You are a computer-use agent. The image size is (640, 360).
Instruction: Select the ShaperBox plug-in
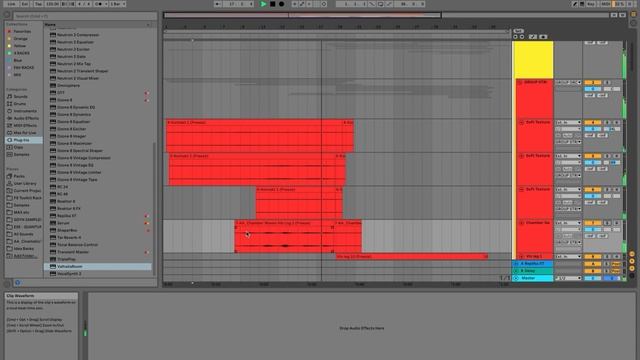tap(98, 230)
